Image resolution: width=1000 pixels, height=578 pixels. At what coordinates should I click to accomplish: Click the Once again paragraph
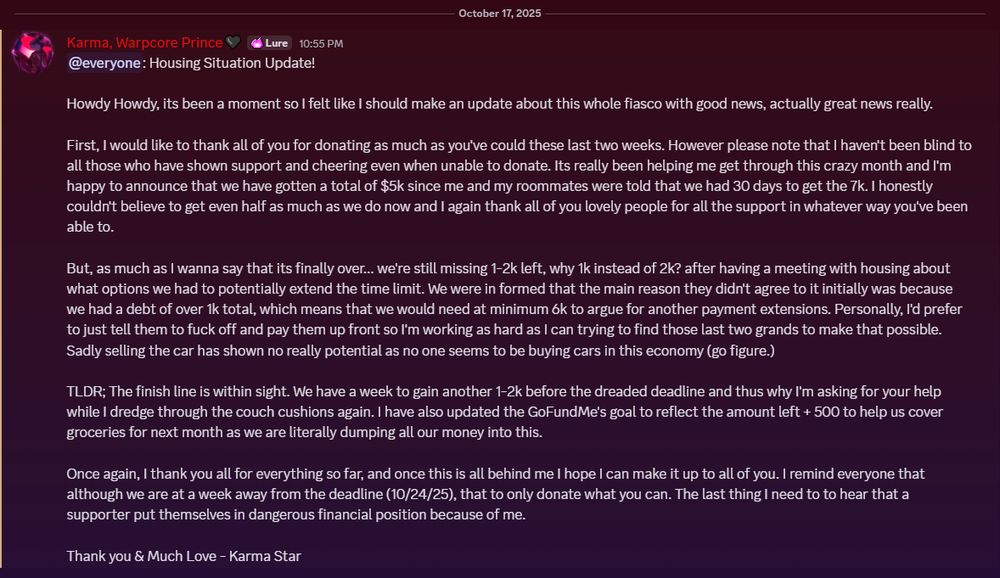click(x=496, y=494)
